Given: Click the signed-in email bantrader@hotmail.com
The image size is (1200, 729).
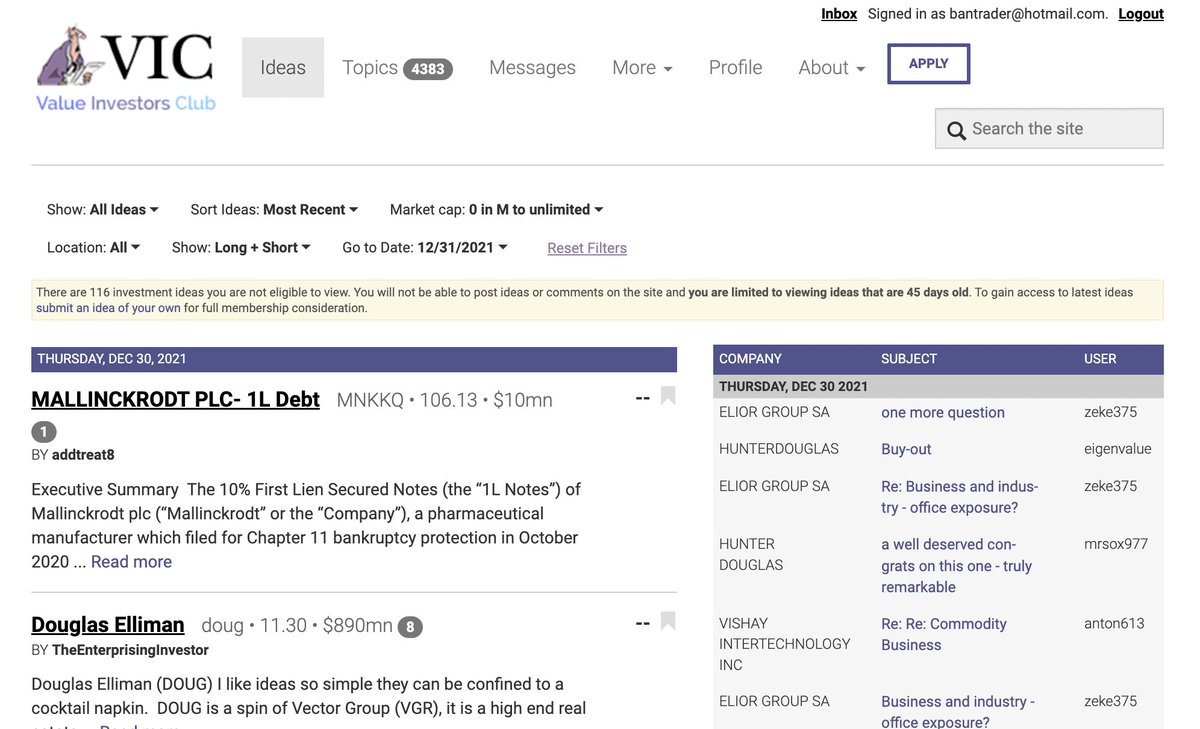Looking at the screenshot, I should [x=1027, y=14].
